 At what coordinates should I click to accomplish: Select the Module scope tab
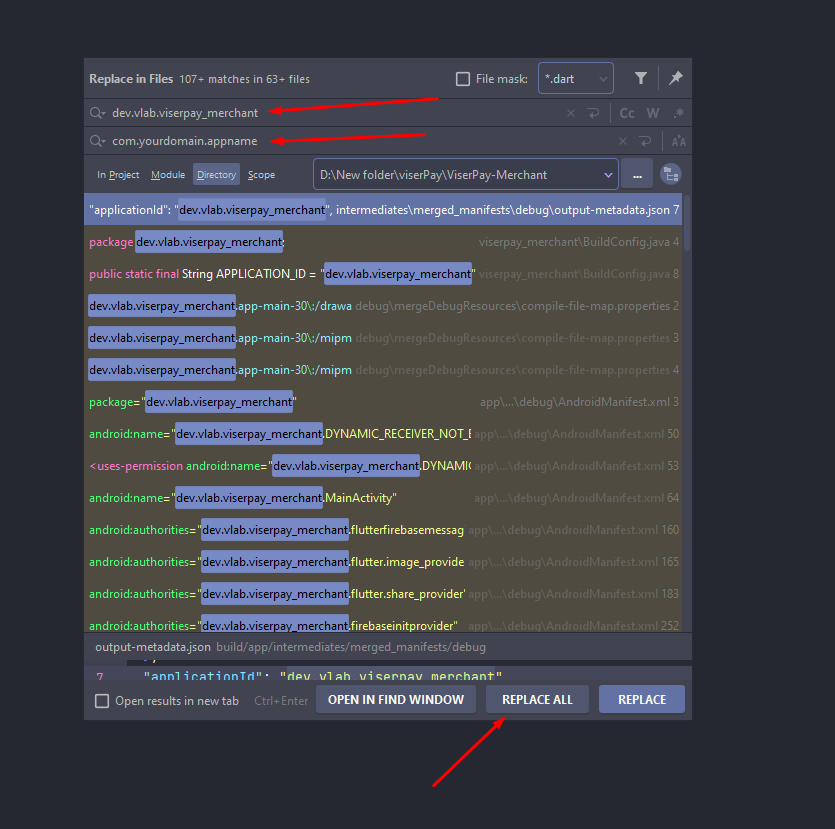(x=168, y=175)
